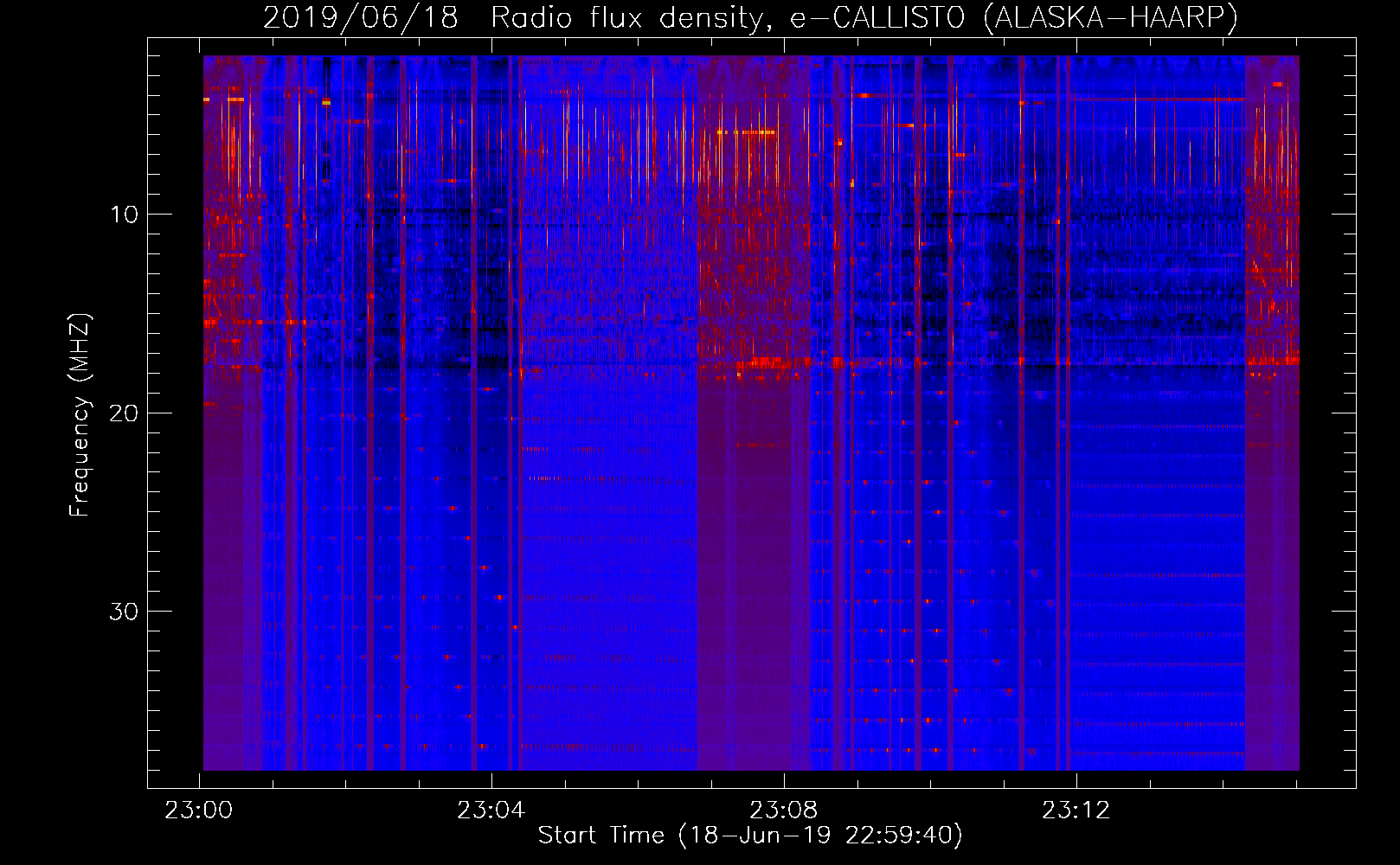Click the '23:04' time tick label
The width and height of the screenshot is (1400, 865).
(491, 811)
